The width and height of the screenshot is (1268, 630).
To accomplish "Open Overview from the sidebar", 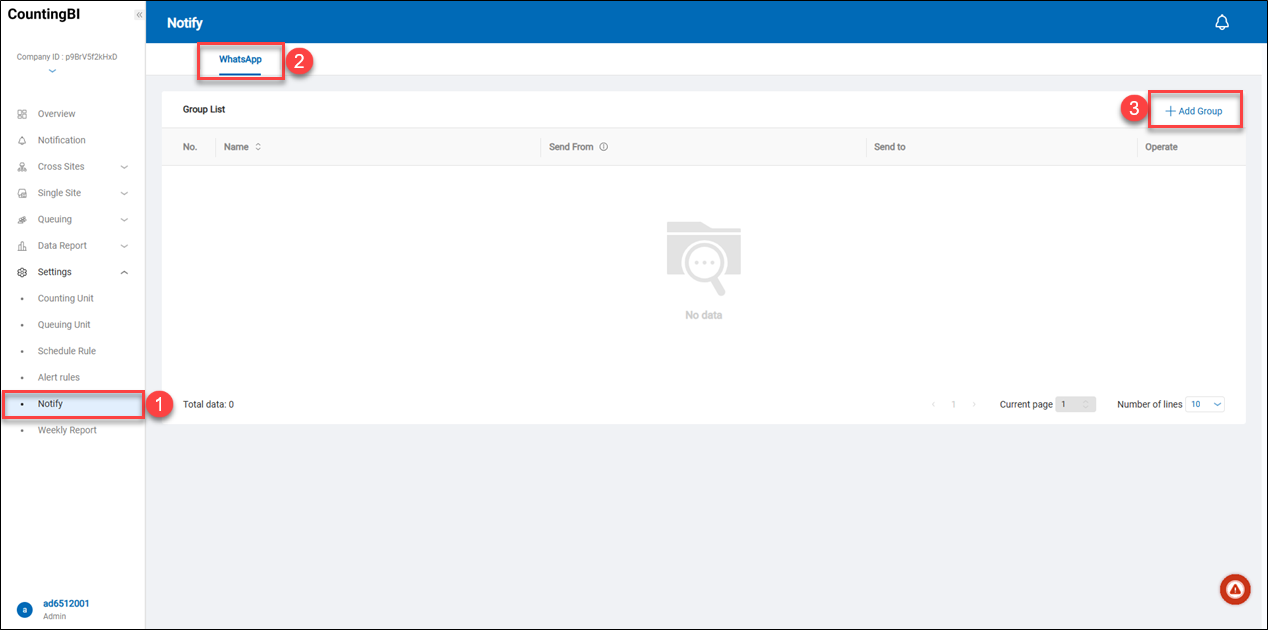I will click(56, 114).
